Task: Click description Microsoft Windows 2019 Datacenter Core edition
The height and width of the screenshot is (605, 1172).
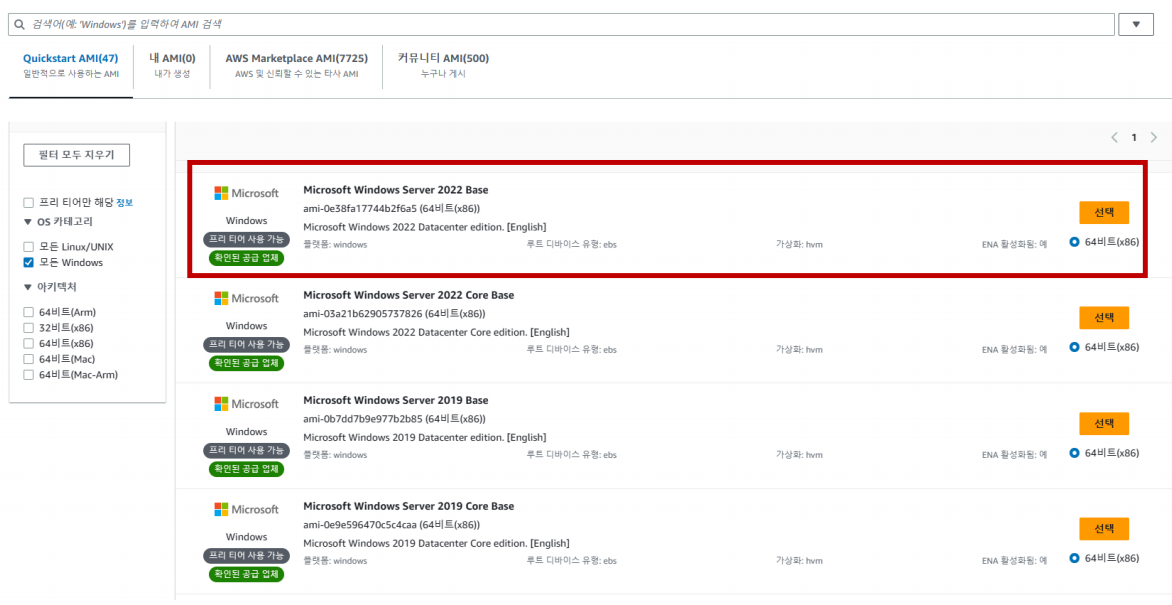Action: coord(437,543)
